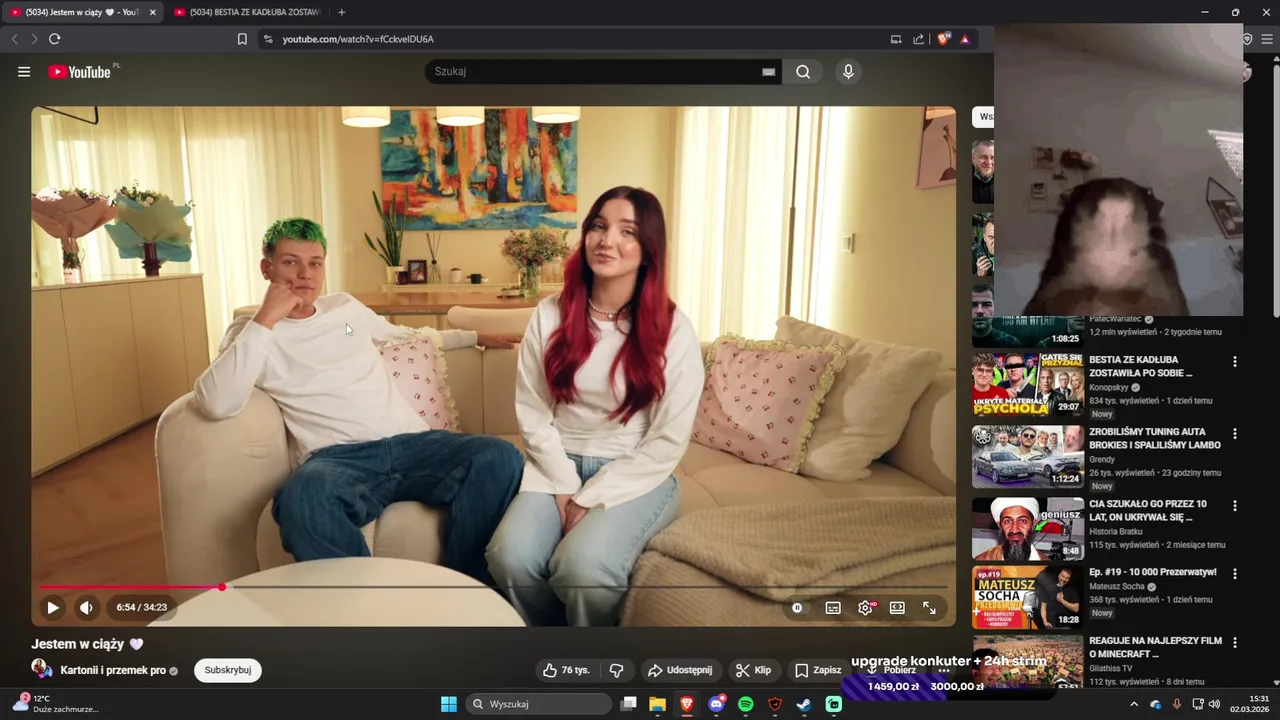
Task: Enter fullscreen mode
Action: [x=929, y=607]
